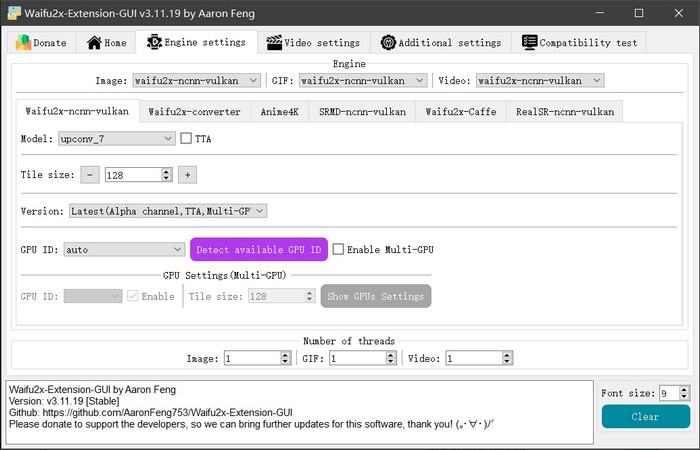Open the Version dropdown list
The height and width of the screenshot is (450, 700).
point(168,211)
